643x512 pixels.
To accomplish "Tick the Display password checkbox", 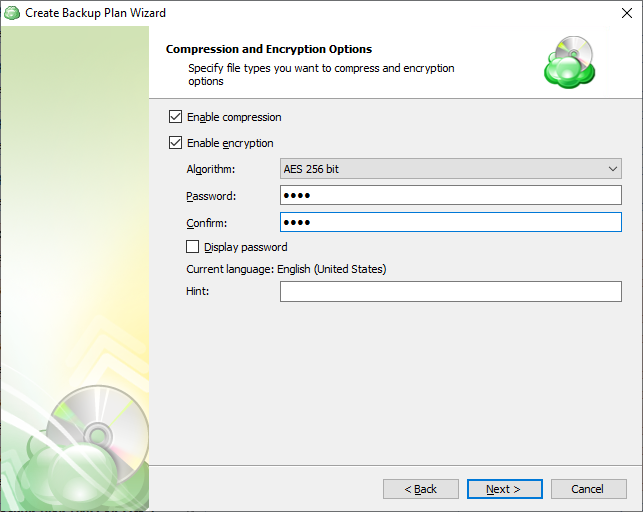I will tap(193, 247).
